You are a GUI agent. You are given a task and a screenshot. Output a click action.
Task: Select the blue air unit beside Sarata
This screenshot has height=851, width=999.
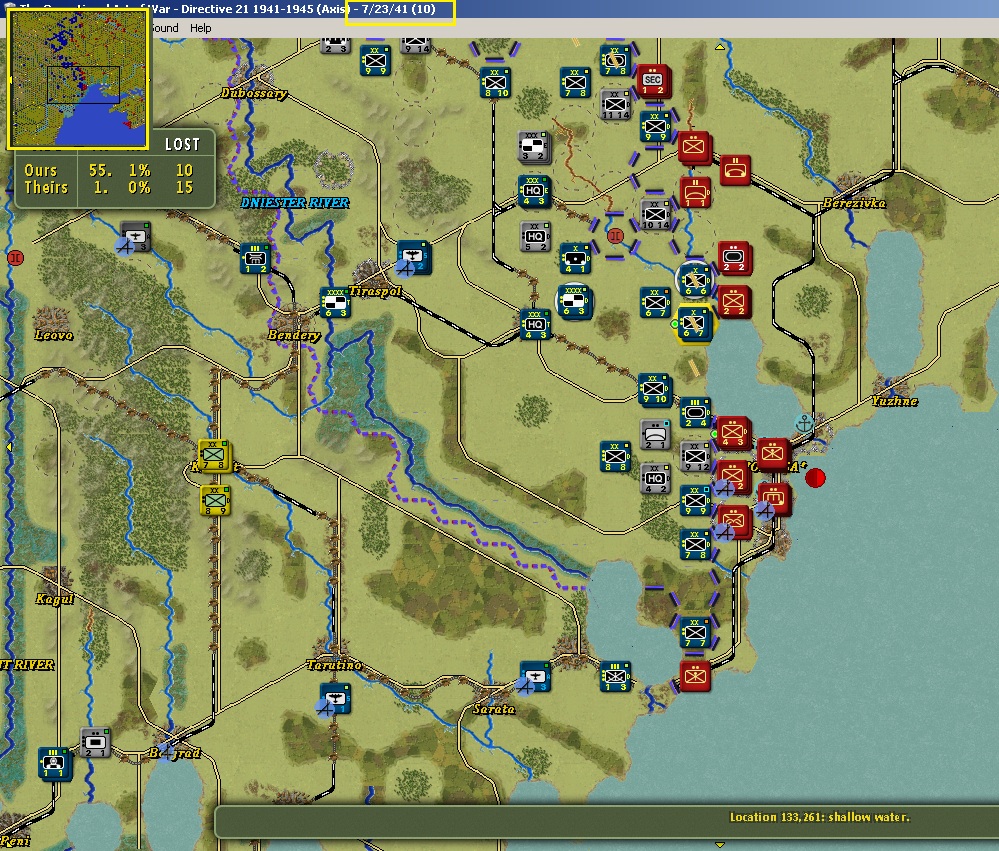535,677
